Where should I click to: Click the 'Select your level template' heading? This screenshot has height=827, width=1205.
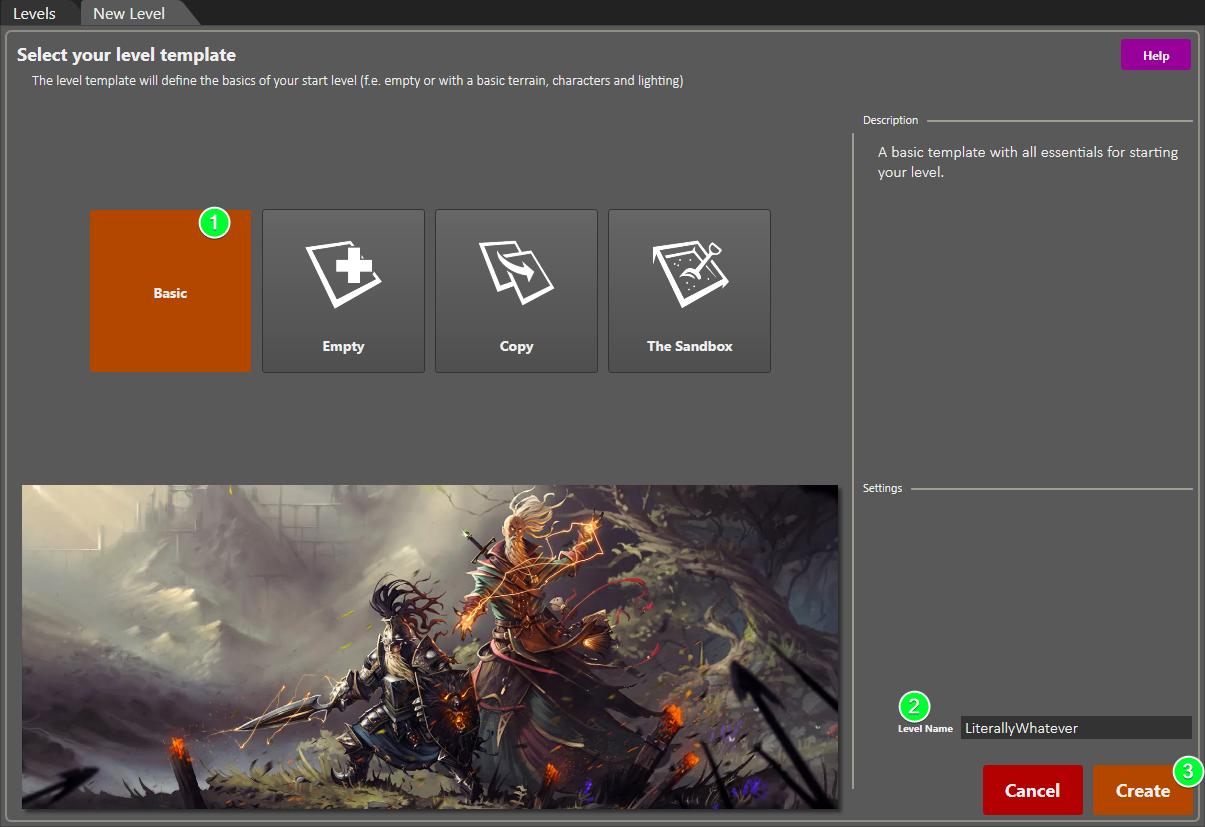pos(127,55)
